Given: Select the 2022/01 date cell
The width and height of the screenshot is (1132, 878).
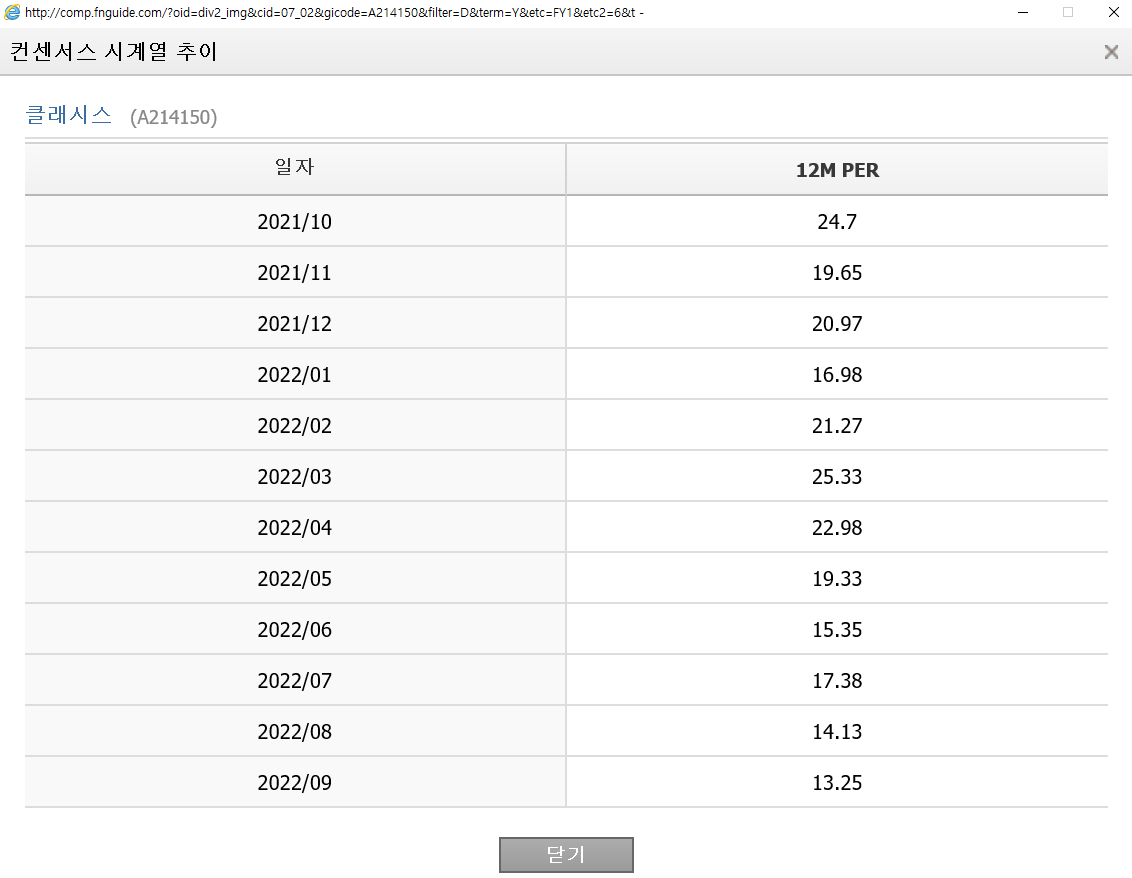Looking at the screenshot, I should click(295, 375).
